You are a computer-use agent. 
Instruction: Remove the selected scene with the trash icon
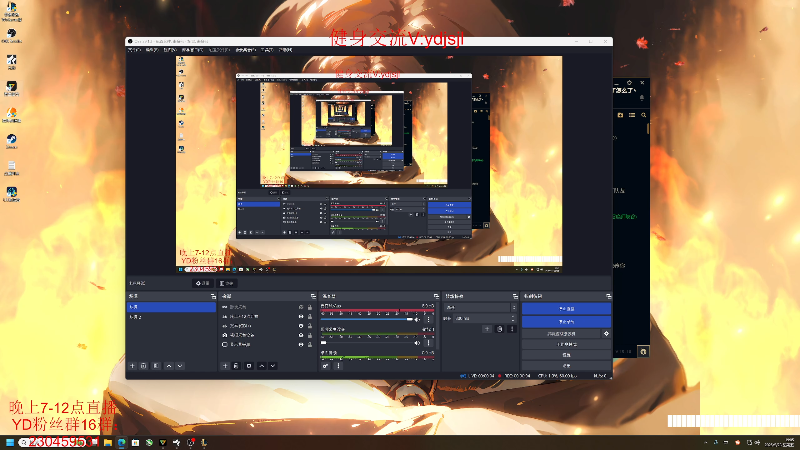[144, 366]
